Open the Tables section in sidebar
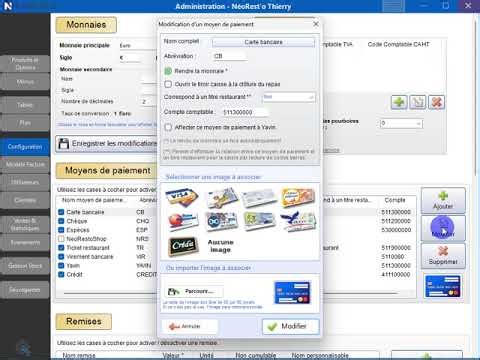The height and width of the screenshot is (360, 480). coord(25,105)
